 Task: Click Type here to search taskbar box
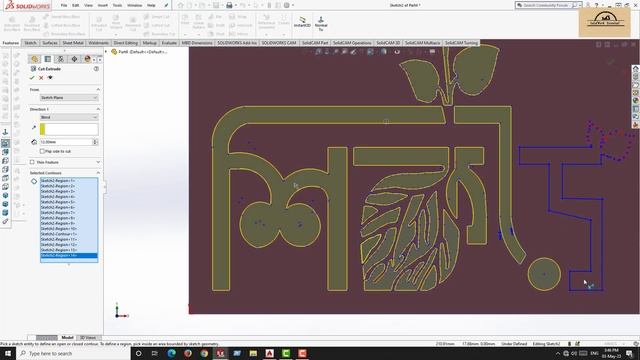click(73, 353)
